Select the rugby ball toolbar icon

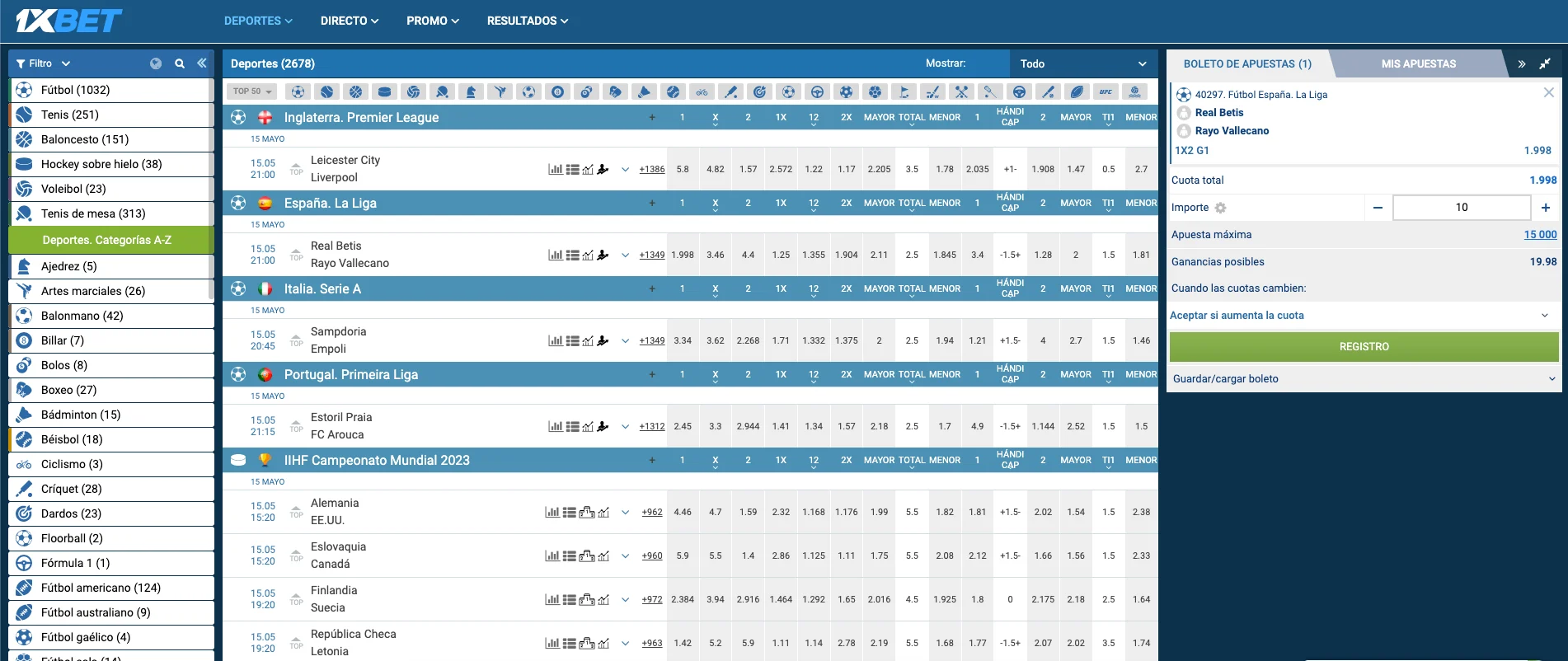coord(1077,91)
